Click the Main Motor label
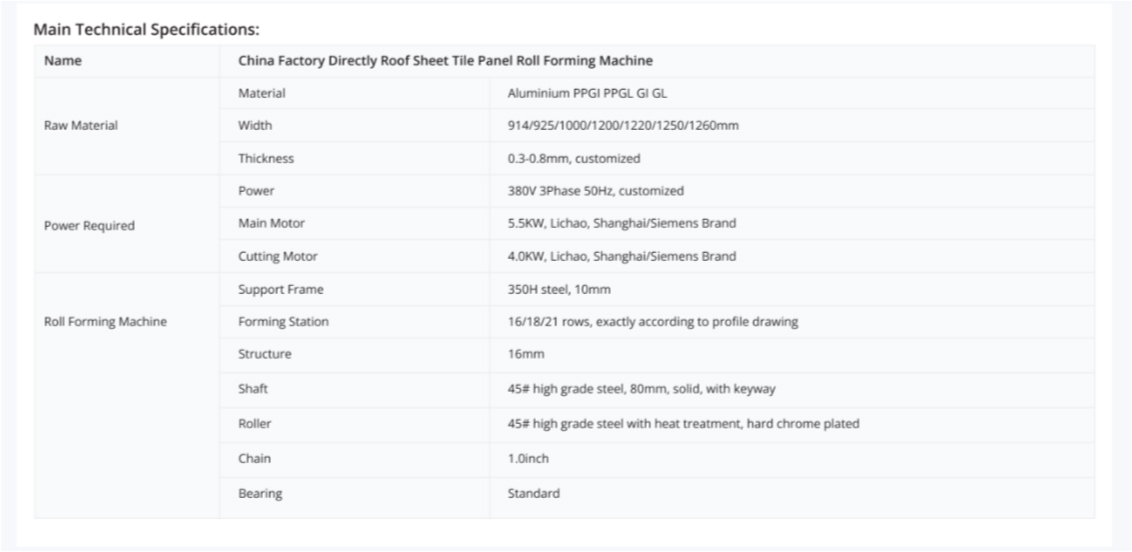The height and width of the screenshot is (552, 1132). click(x=271, y=223)
